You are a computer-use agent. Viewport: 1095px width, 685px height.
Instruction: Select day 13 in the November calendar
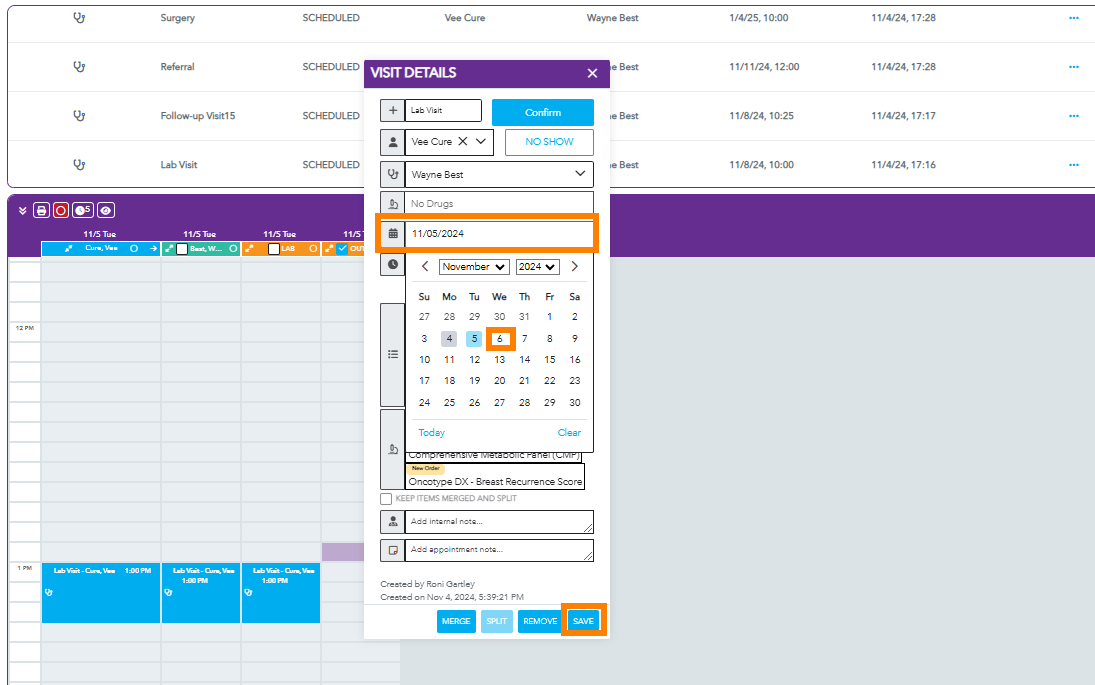pyautogui.click(x=499, y=360)
